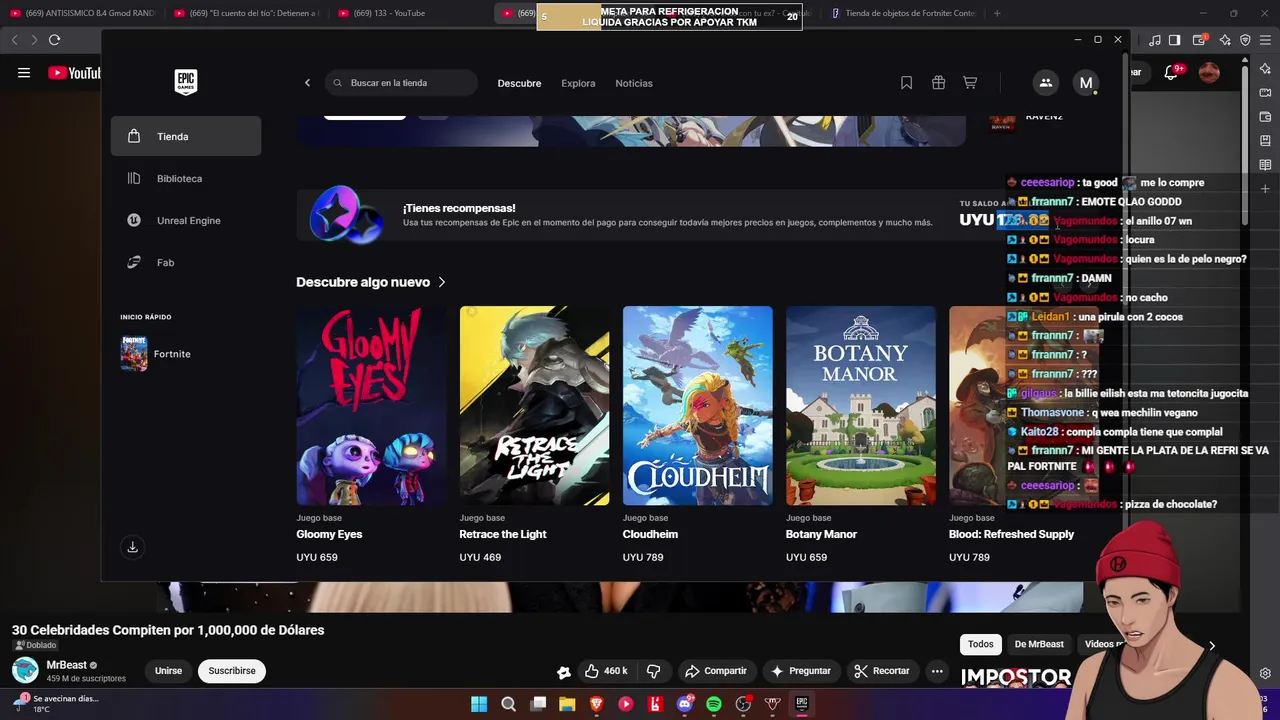
Task: Add item with Brave sidebar plus
Action: click(x=1265, y=189)
